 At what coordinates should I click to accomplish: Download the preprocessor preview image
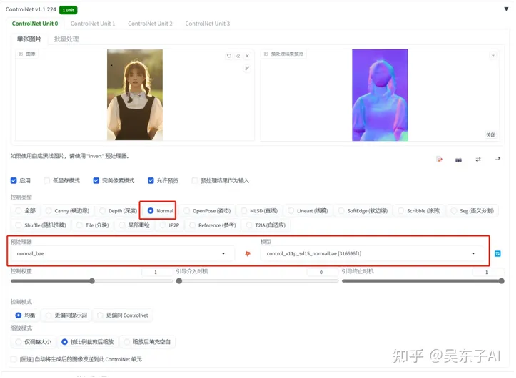(493, 55)
